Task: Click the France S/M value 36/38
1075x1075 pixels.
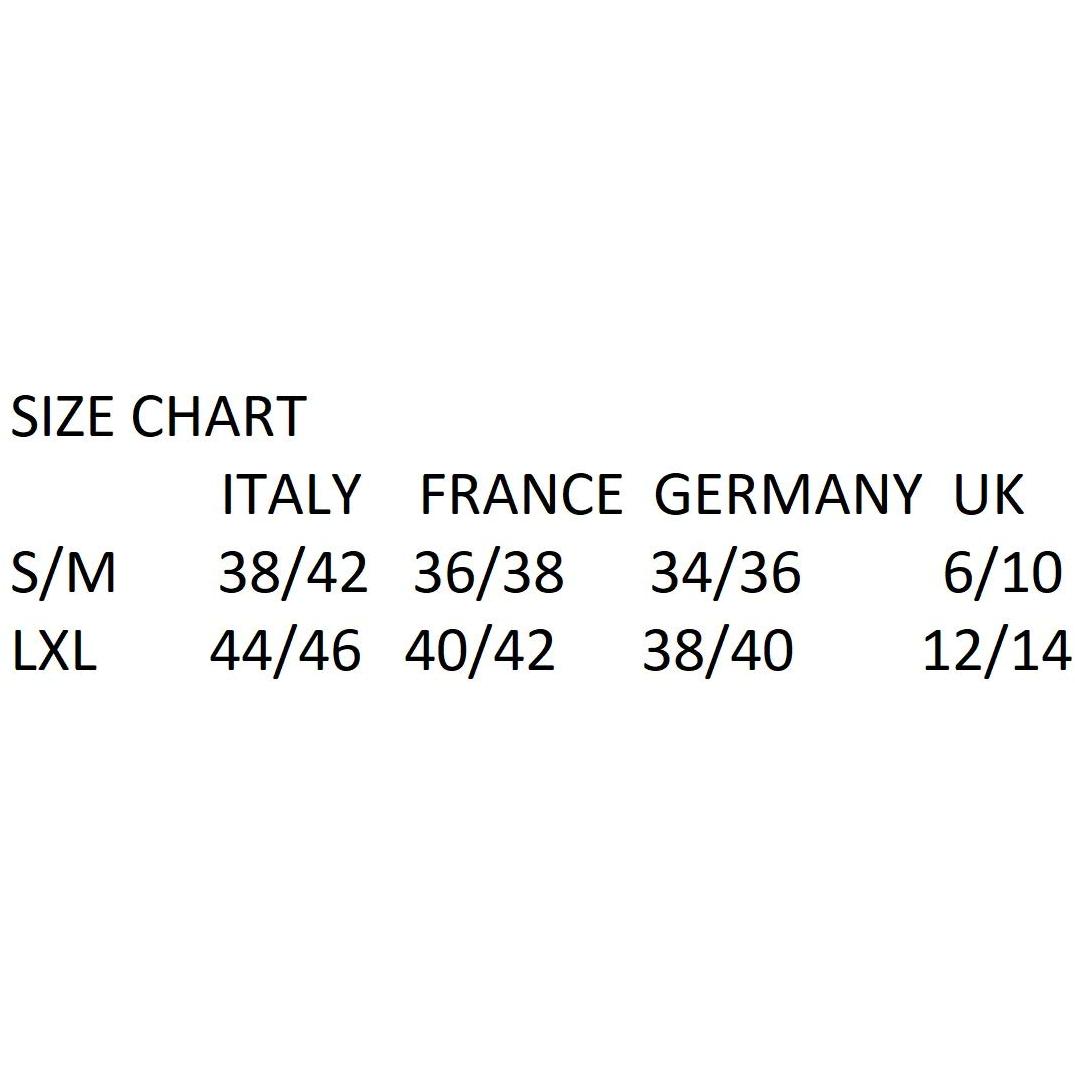Action: [x=489, y=574]
